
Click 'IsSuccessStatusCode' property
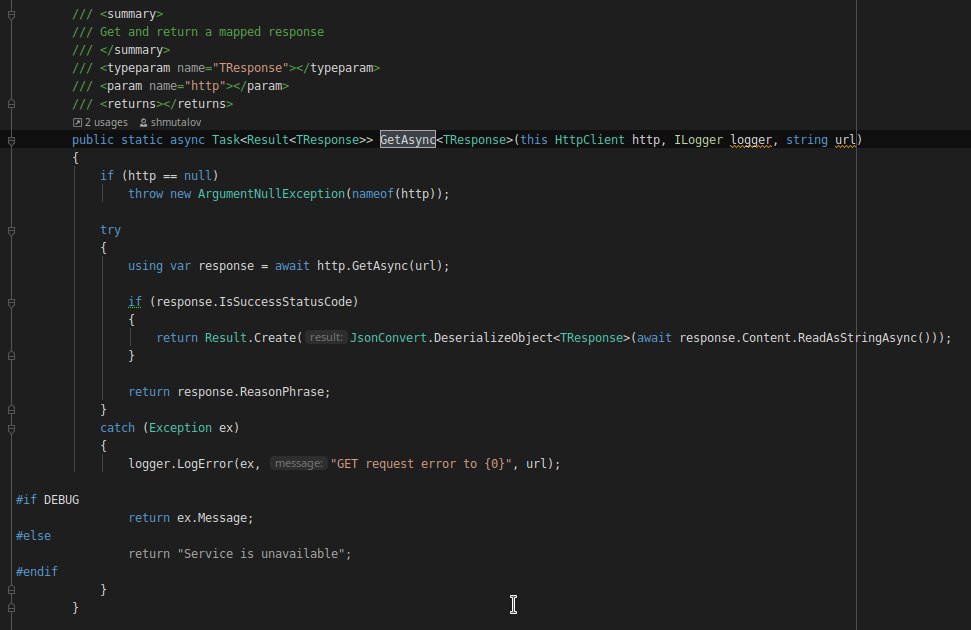pos(285,302)
